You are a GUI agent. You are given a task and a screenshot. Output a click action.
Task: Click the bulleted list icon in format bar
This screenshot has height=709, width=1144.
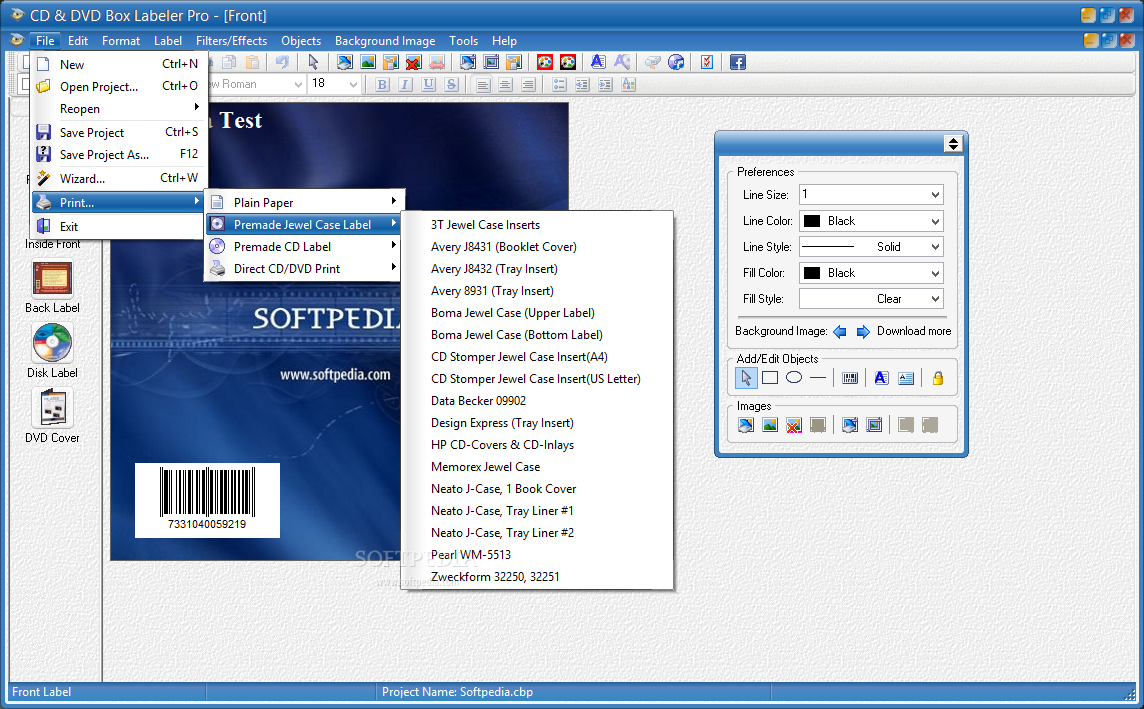point(559,85)
